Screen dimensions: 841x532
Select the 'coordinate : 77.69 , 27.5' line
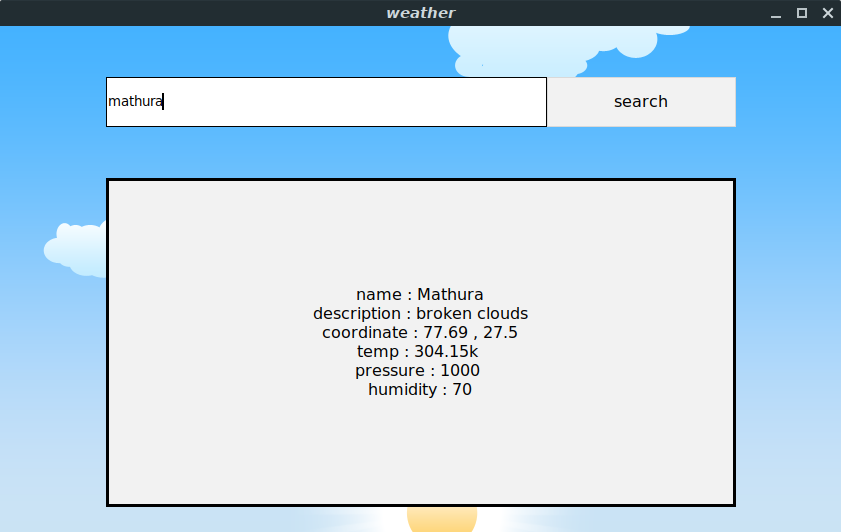point(420,332)
